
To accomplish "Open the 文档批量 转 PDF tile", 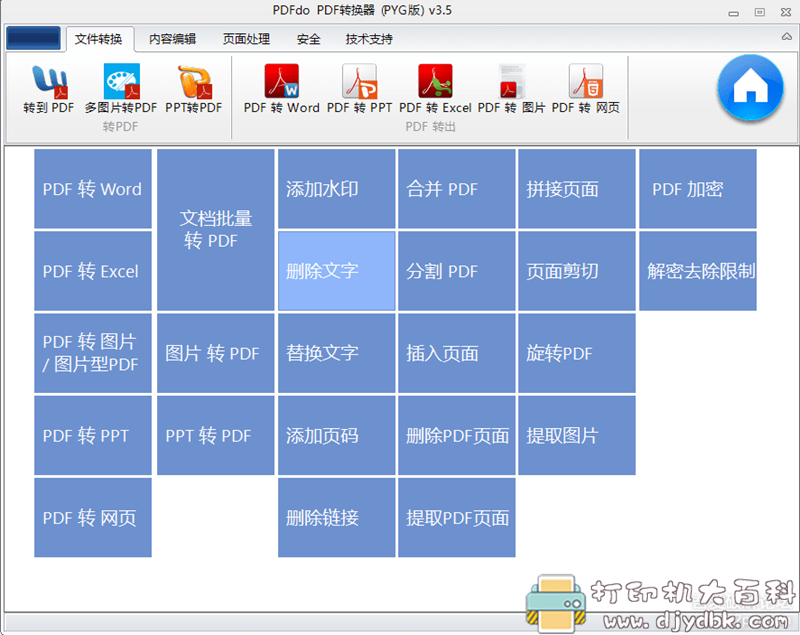I will pyautogui.click(x=216, y=230).
